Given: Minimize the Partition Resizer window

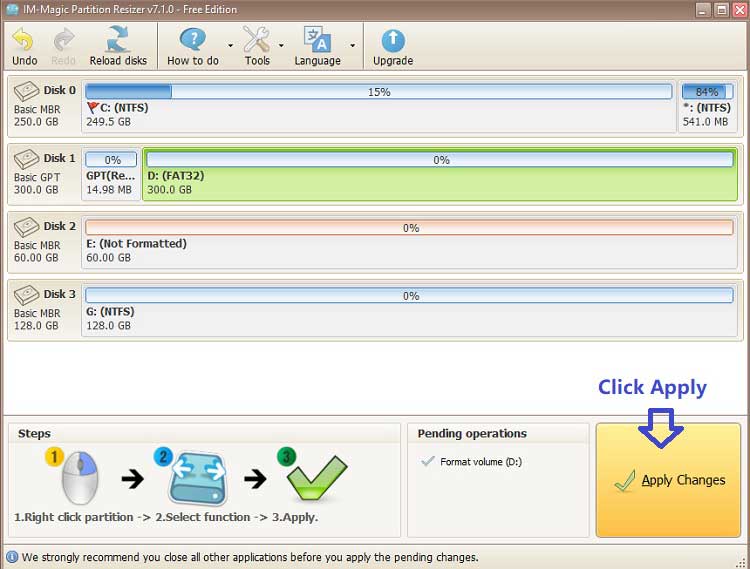Looking at the screenshot, I should (x=703, y=10).
